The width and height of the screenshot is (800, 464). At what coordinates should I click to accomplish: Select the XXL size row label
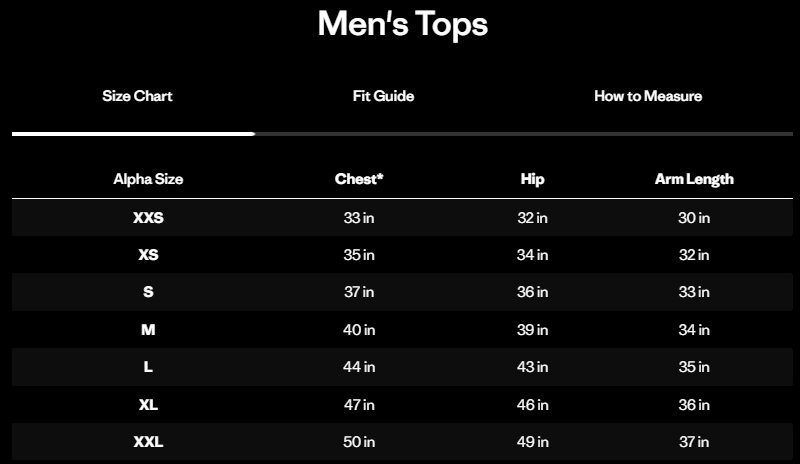148,441
